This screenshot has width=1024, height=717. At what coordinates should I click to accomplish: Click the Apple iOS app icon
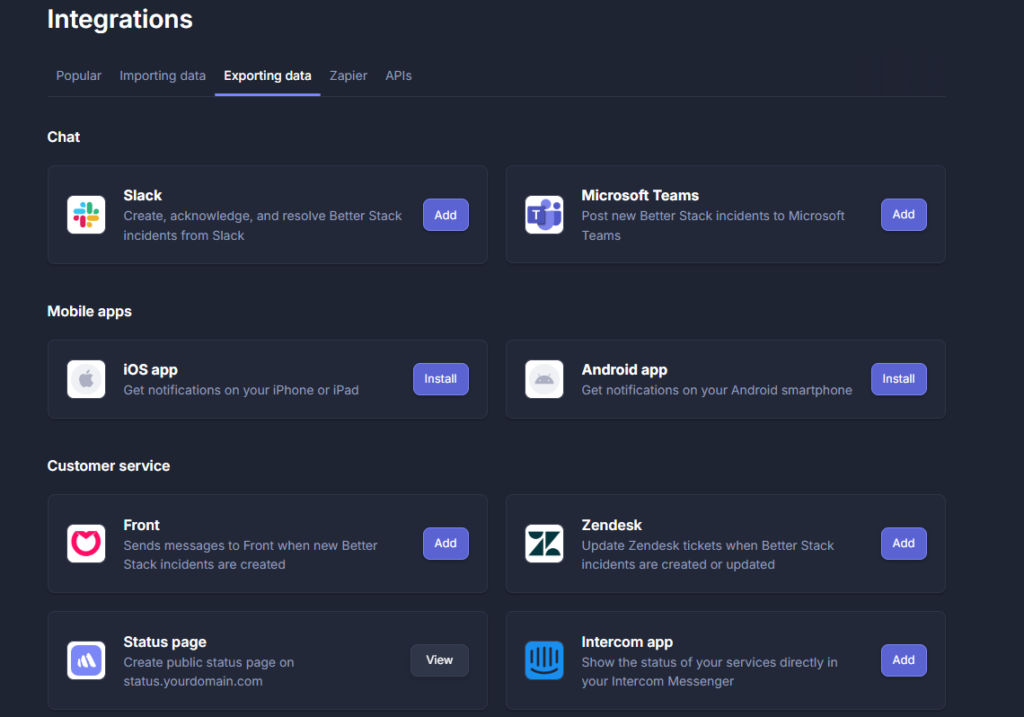(x=86, y=379)
